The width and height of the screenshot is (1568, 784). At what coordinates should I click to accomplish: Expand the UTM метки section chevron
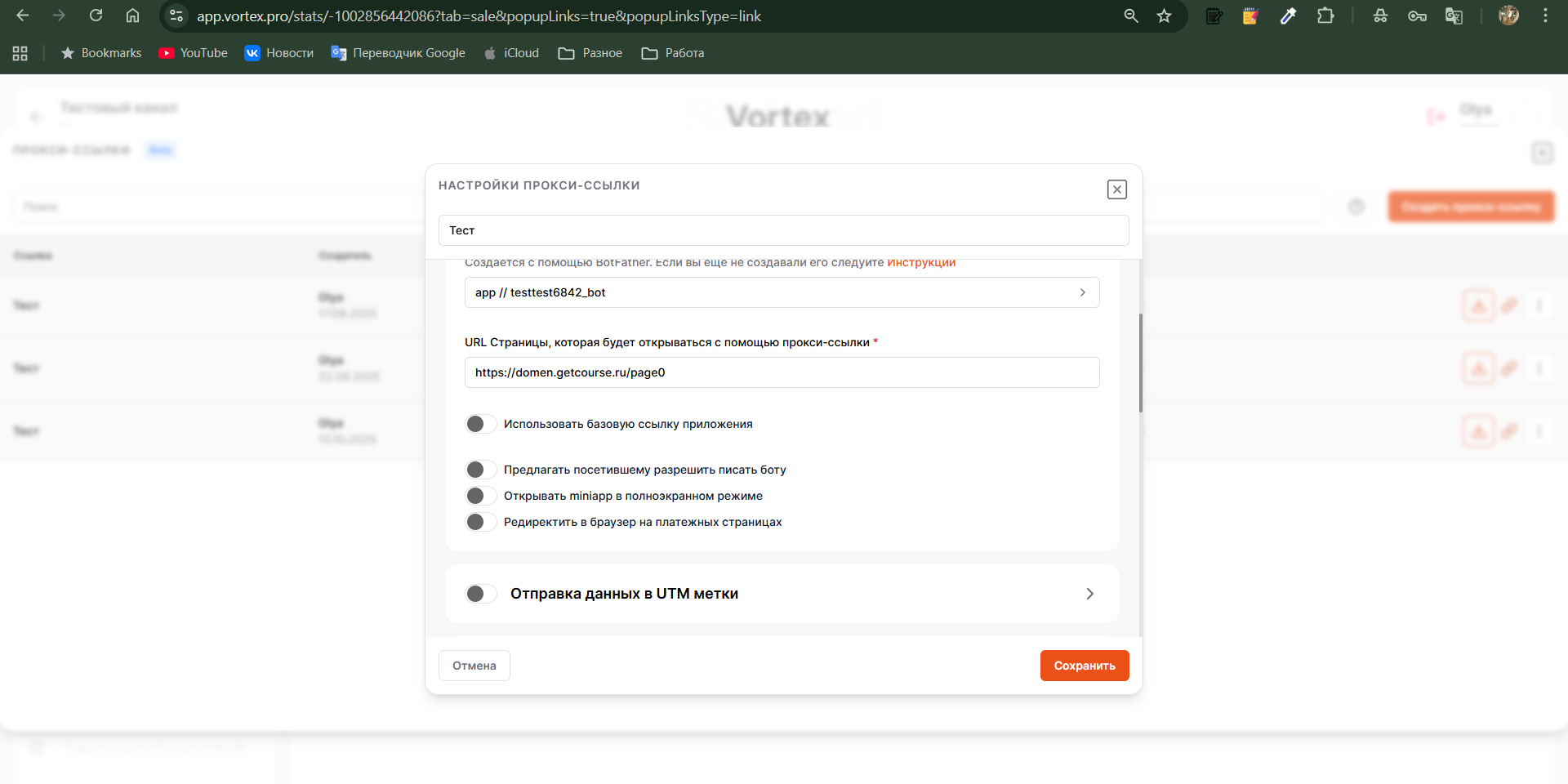pos(1089,594)
